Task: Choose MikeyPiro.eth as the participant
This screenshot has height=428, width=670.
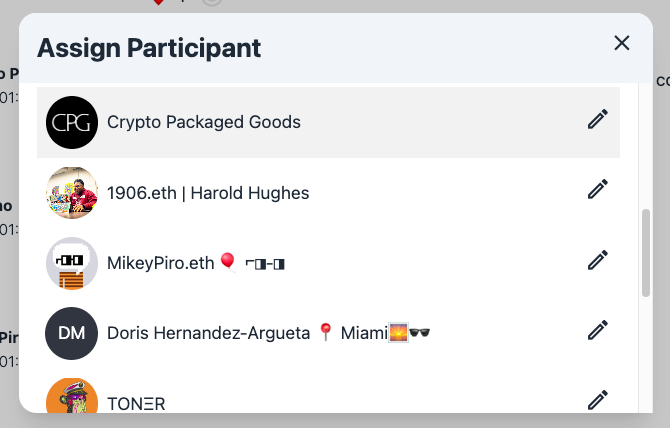Action: pyautogui.click(x=161, y=263)
